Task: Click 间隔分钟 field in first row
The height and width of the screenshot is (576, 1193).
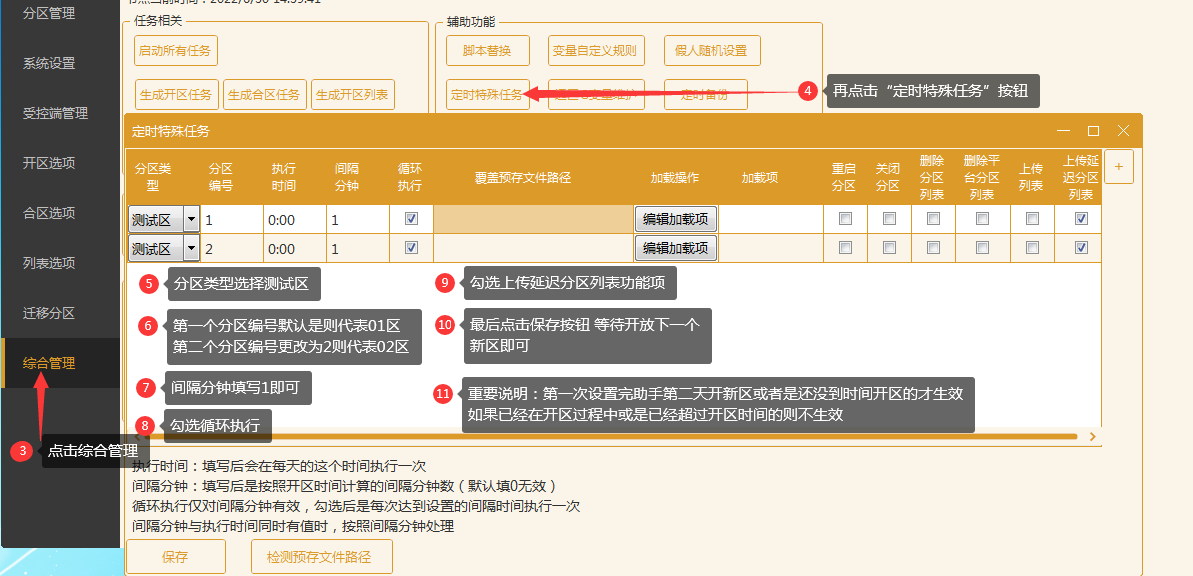Action: (357, 220)
